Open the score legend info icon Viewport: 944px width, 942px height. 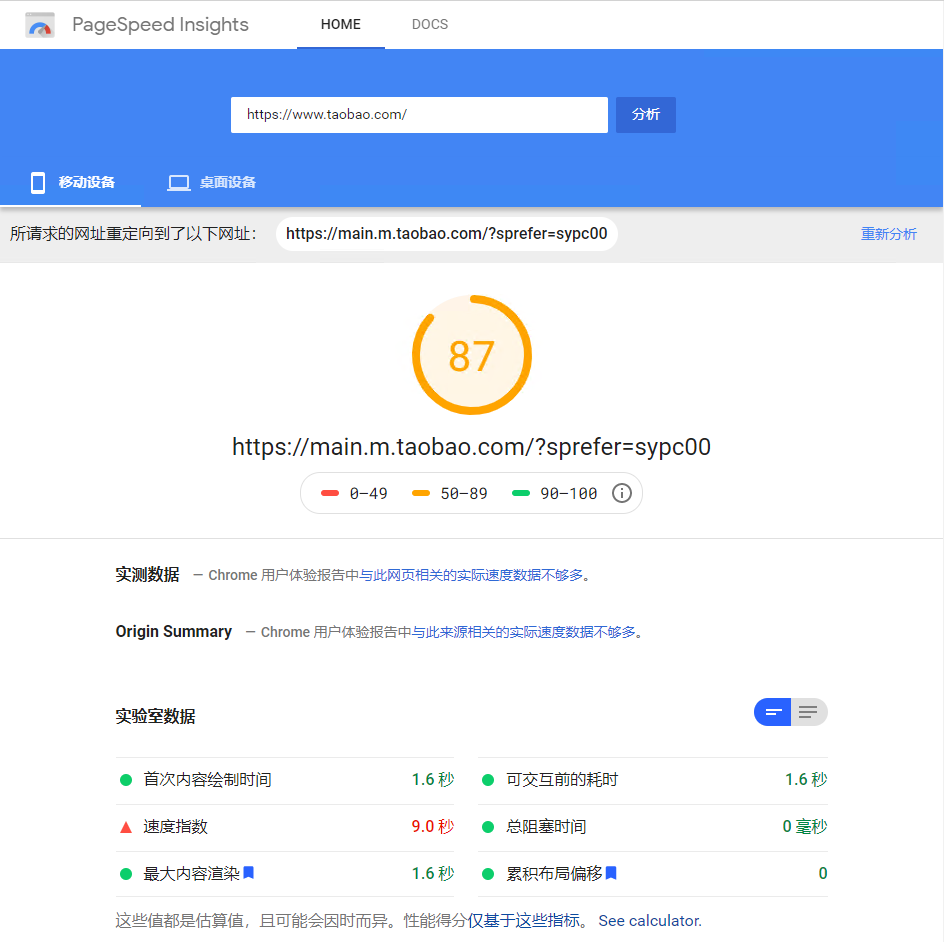click(621, 493)
